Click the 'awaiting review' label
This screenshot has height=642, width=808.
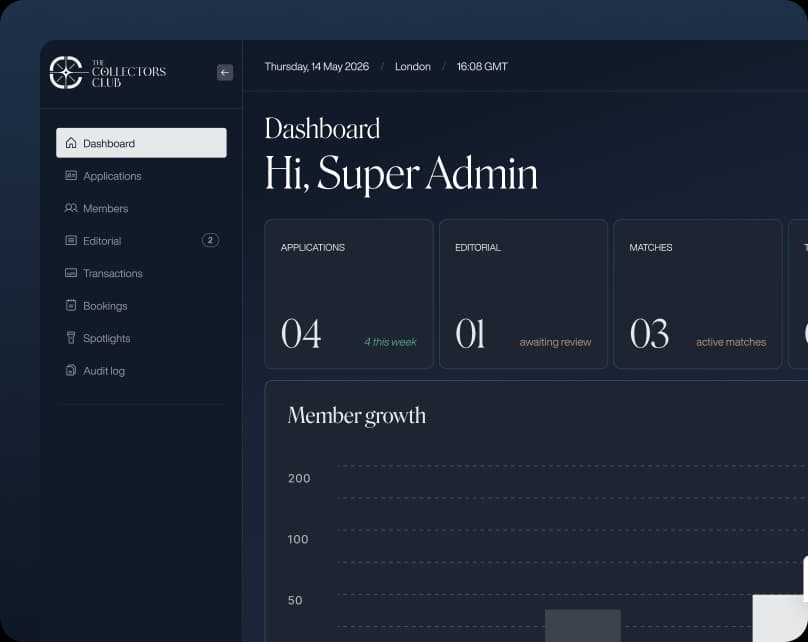coord(556,342)
